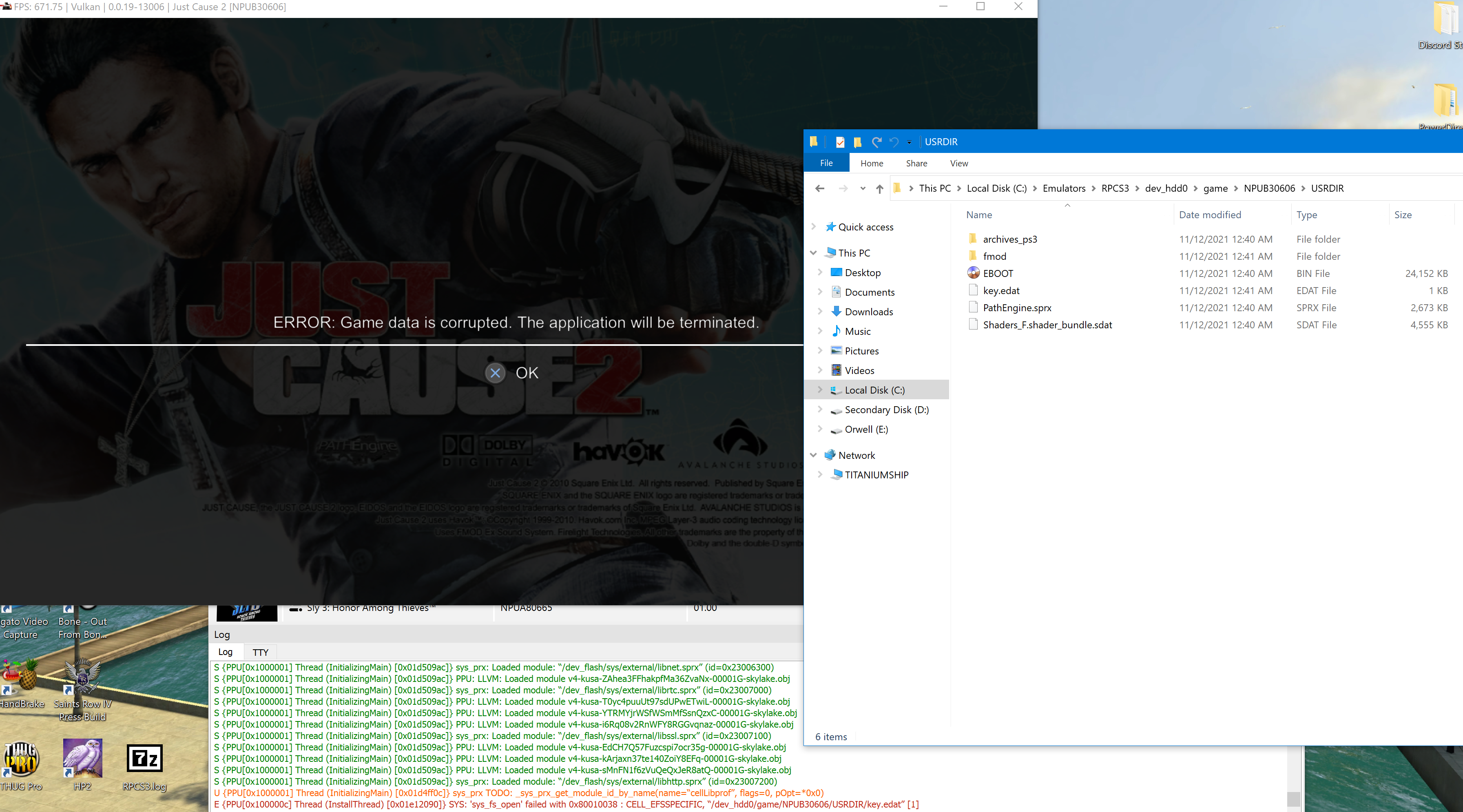The image size is (1463, 812).
Task: Open the File menu in Explorer
Action: pyautogui.click(x=826, y=164)
